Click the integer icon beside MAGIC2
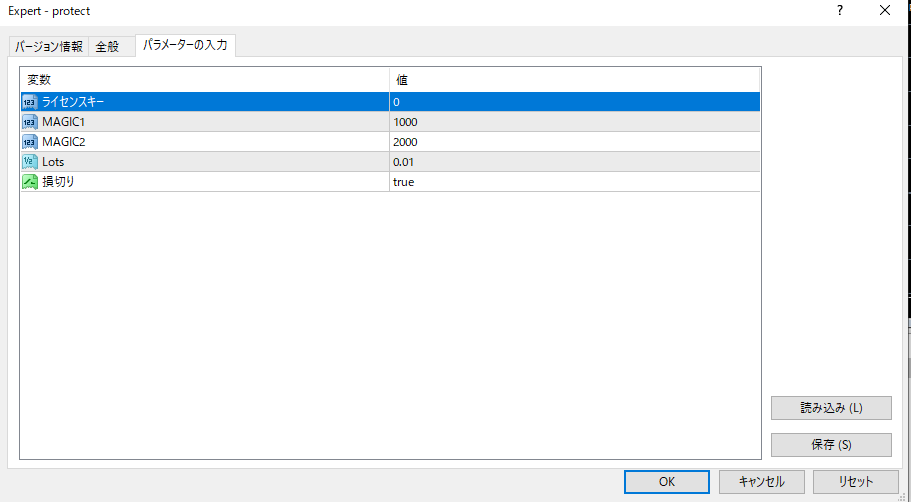 [x=30, y=142]
